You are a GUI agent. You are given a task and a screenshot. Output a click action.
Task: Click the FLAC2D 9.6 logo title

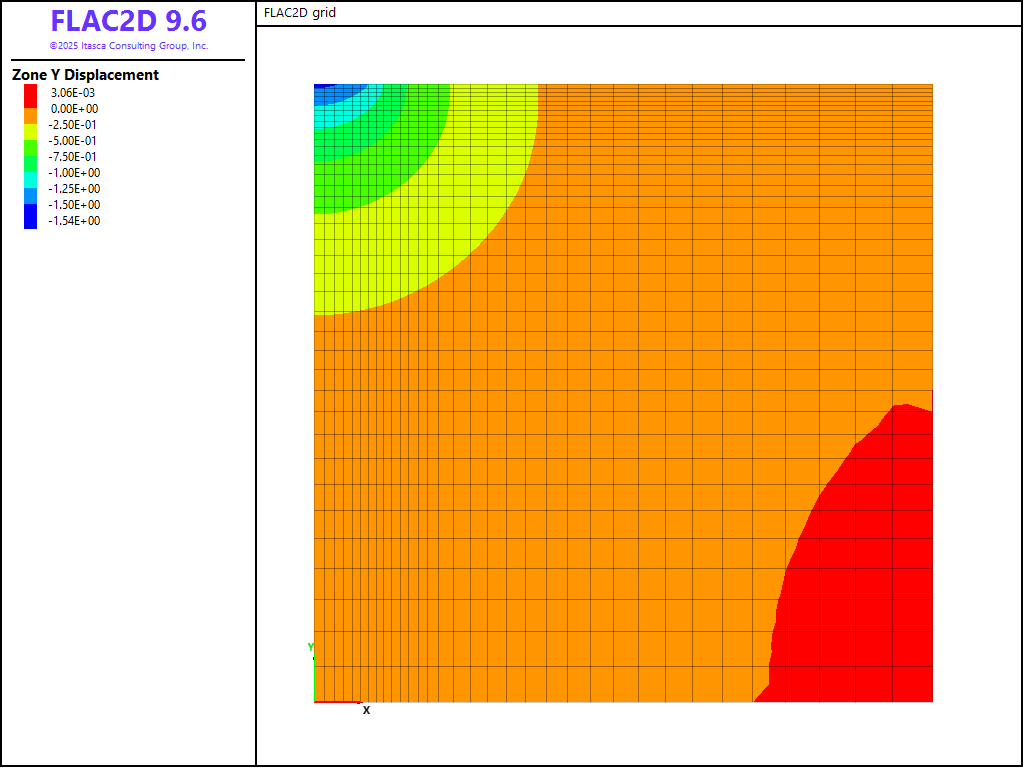128,22
